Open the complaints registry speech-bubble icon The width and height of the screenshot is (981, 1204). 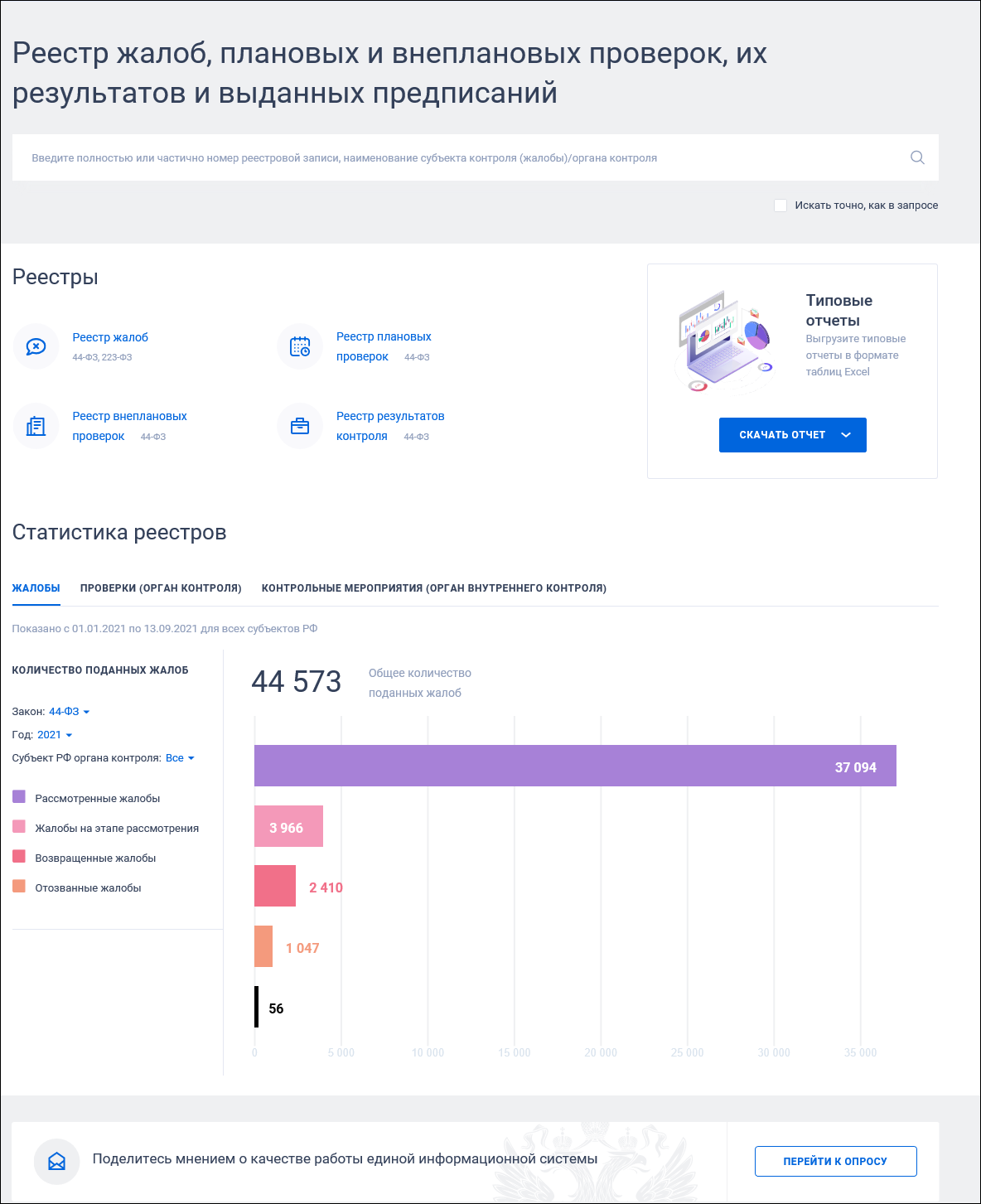[x=36, y=346]
